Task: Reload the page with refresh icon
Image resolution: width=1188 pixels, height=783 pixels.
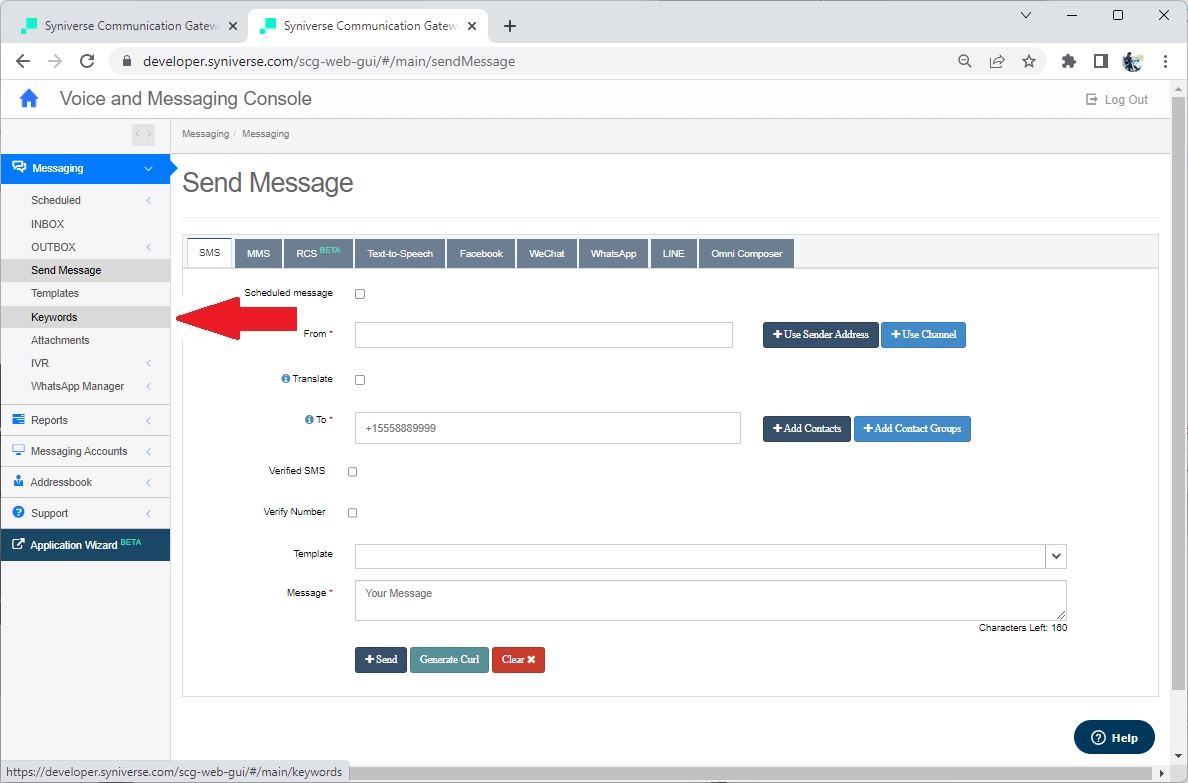Action: point(87,61)
